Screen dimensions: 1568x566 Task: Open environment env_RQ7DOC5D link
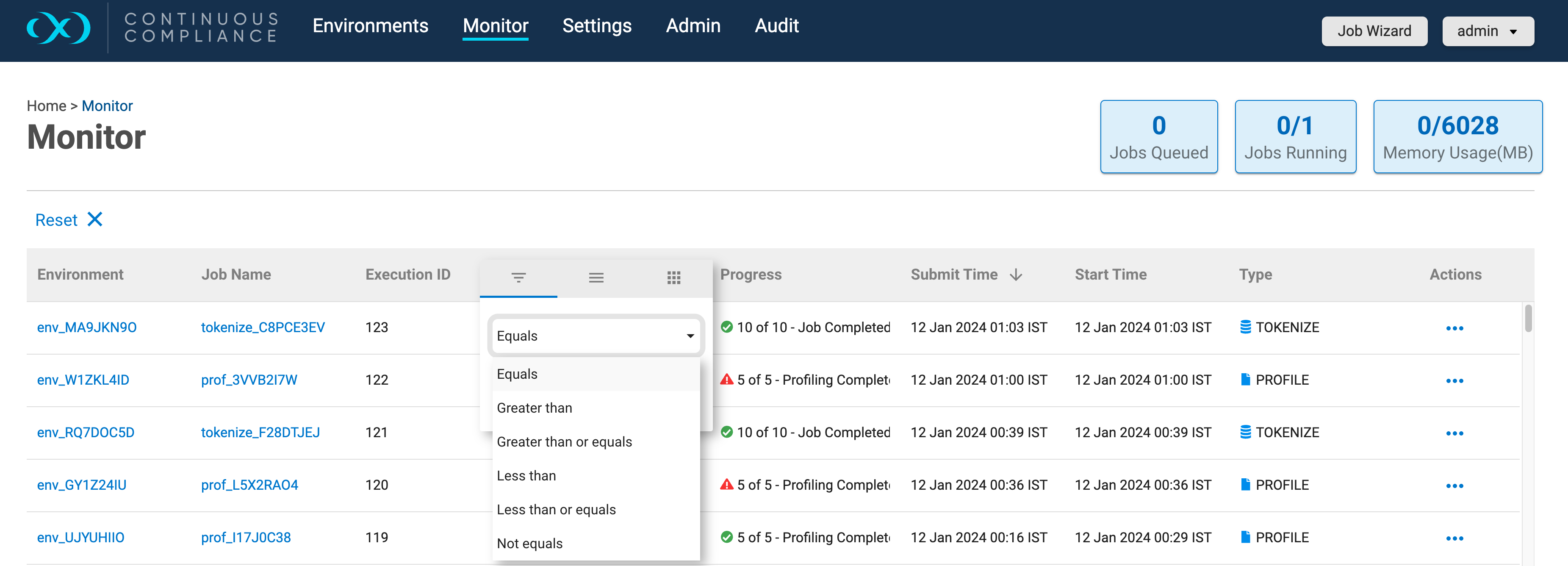point(85,433)
